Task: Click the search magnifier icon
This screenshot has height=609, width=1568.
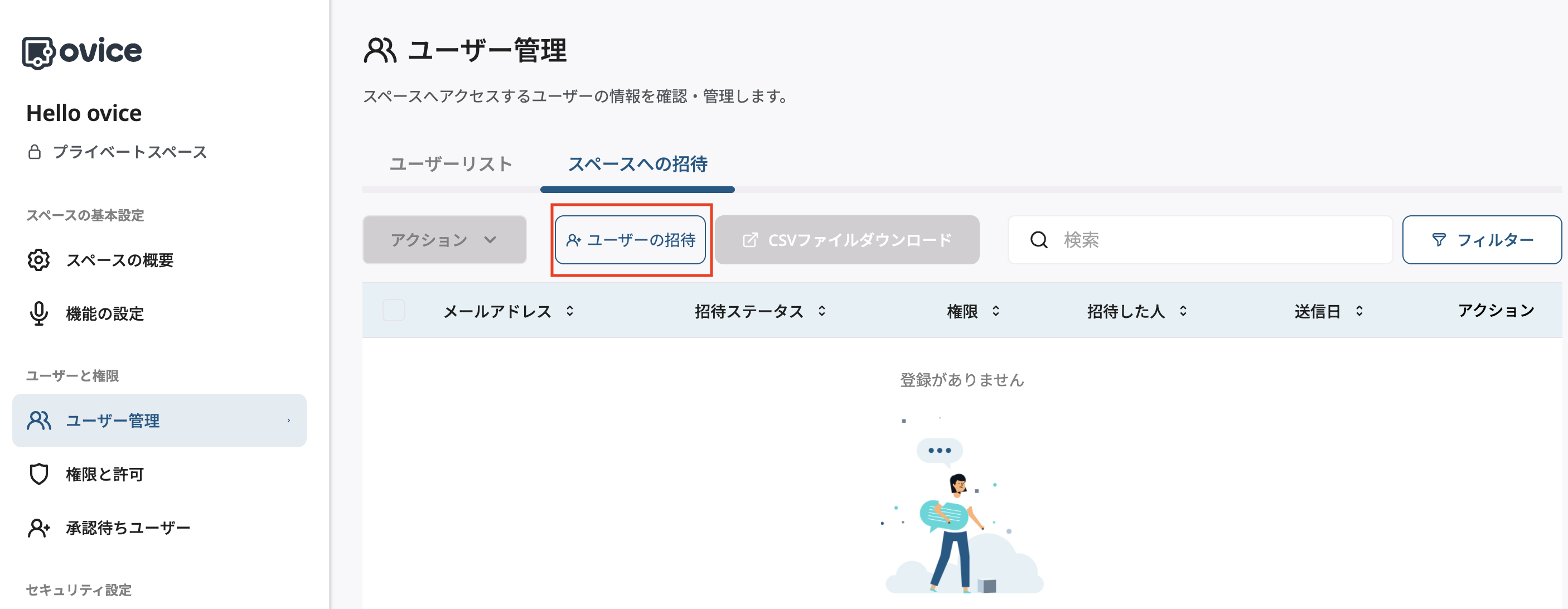Action: click(1039, 239)
